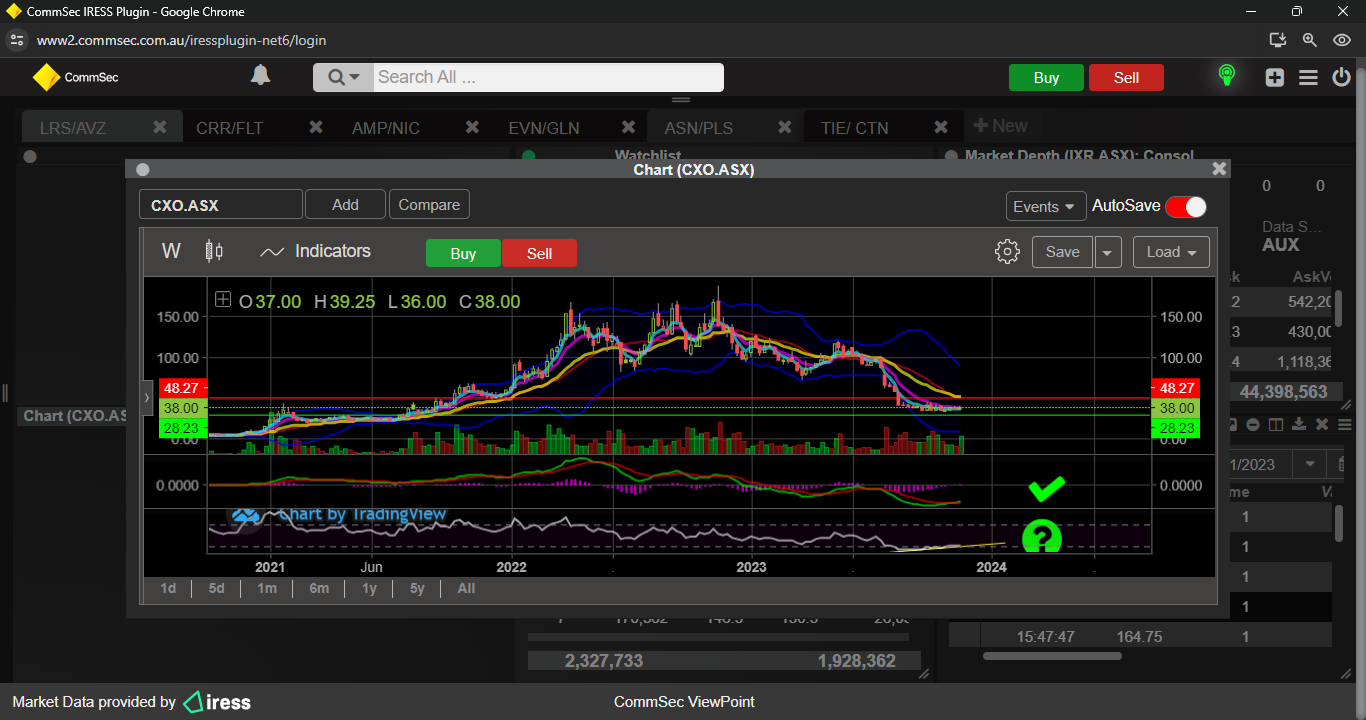
Task: Click the green Buy button in the chart toolbar
Action: click(x=463, y=253)
